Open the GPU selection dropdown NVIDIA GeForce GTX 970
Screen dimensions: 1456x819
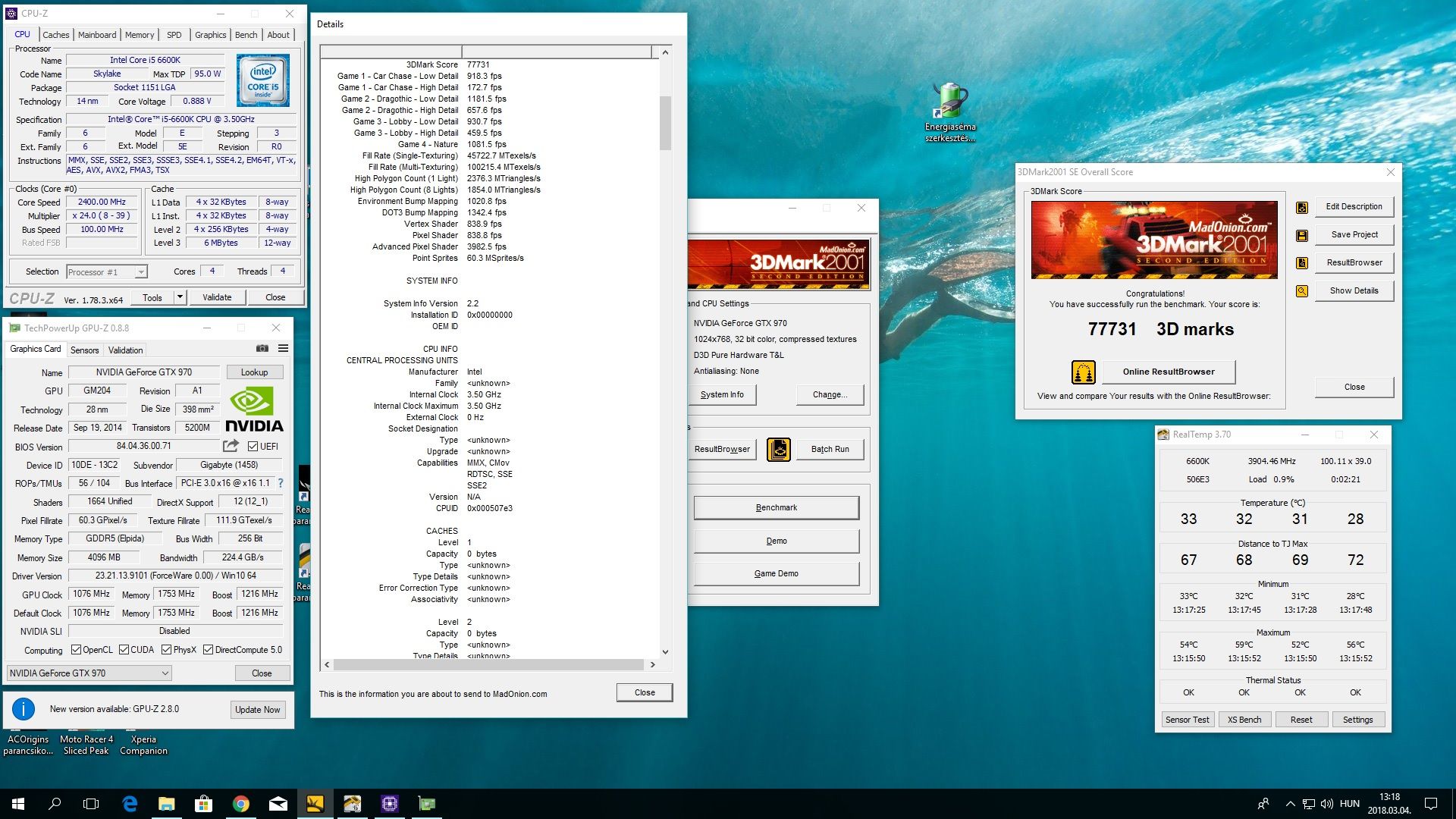pos(89,673)
